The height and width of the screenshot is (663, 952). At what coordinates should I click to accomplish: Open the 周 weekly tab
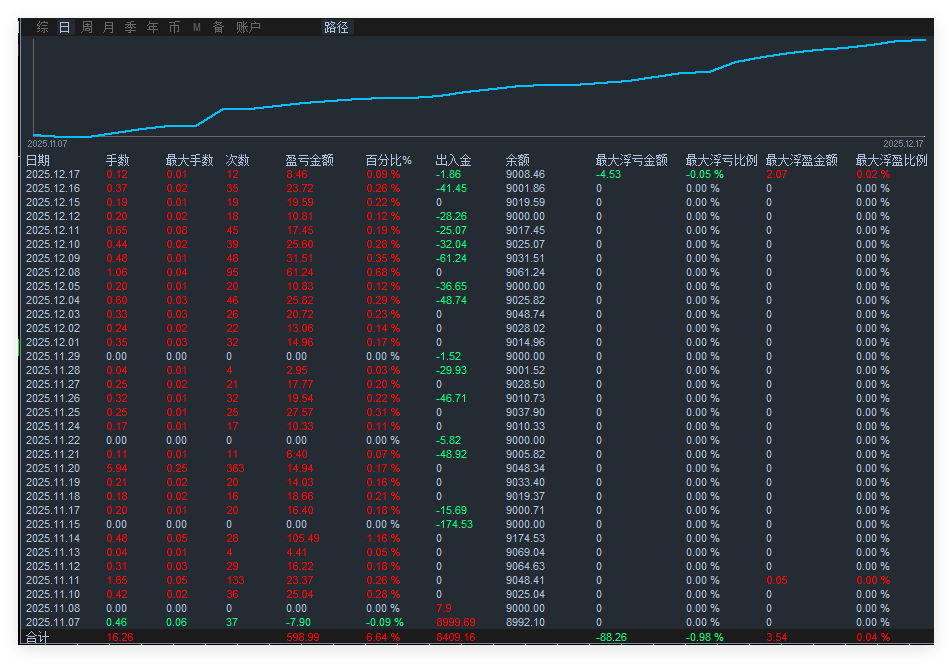(x=87, y=27)
